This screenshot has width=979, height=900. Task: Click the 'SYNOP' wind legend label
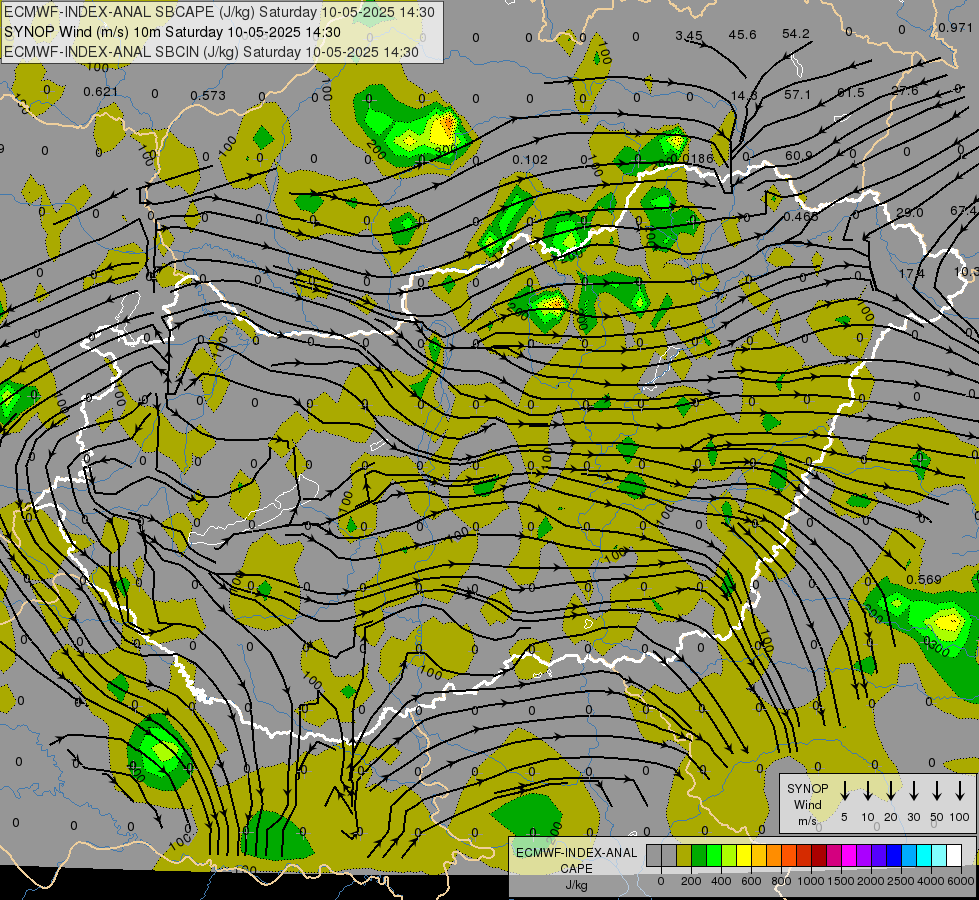point(807,788)
